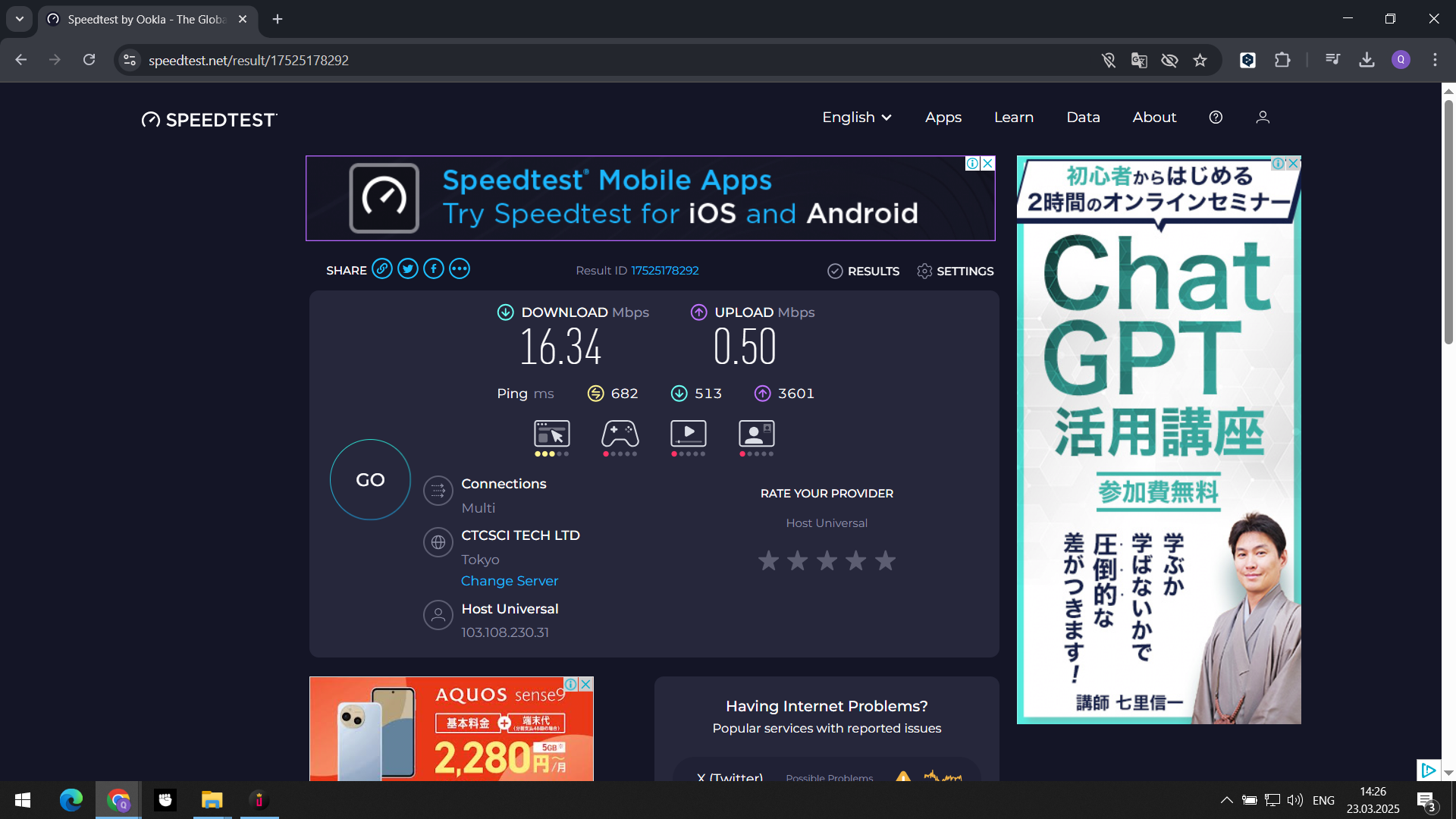Click the browser back button
1456x819 pixels.
(21, 60)
